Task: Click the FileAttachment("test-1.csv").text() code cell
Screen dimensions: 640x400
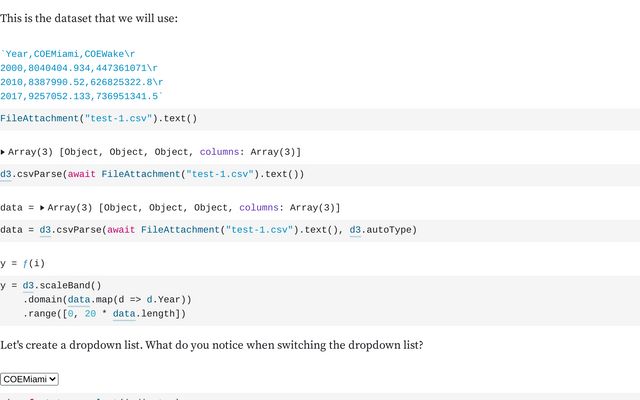Action: click(x=320, y=119)
